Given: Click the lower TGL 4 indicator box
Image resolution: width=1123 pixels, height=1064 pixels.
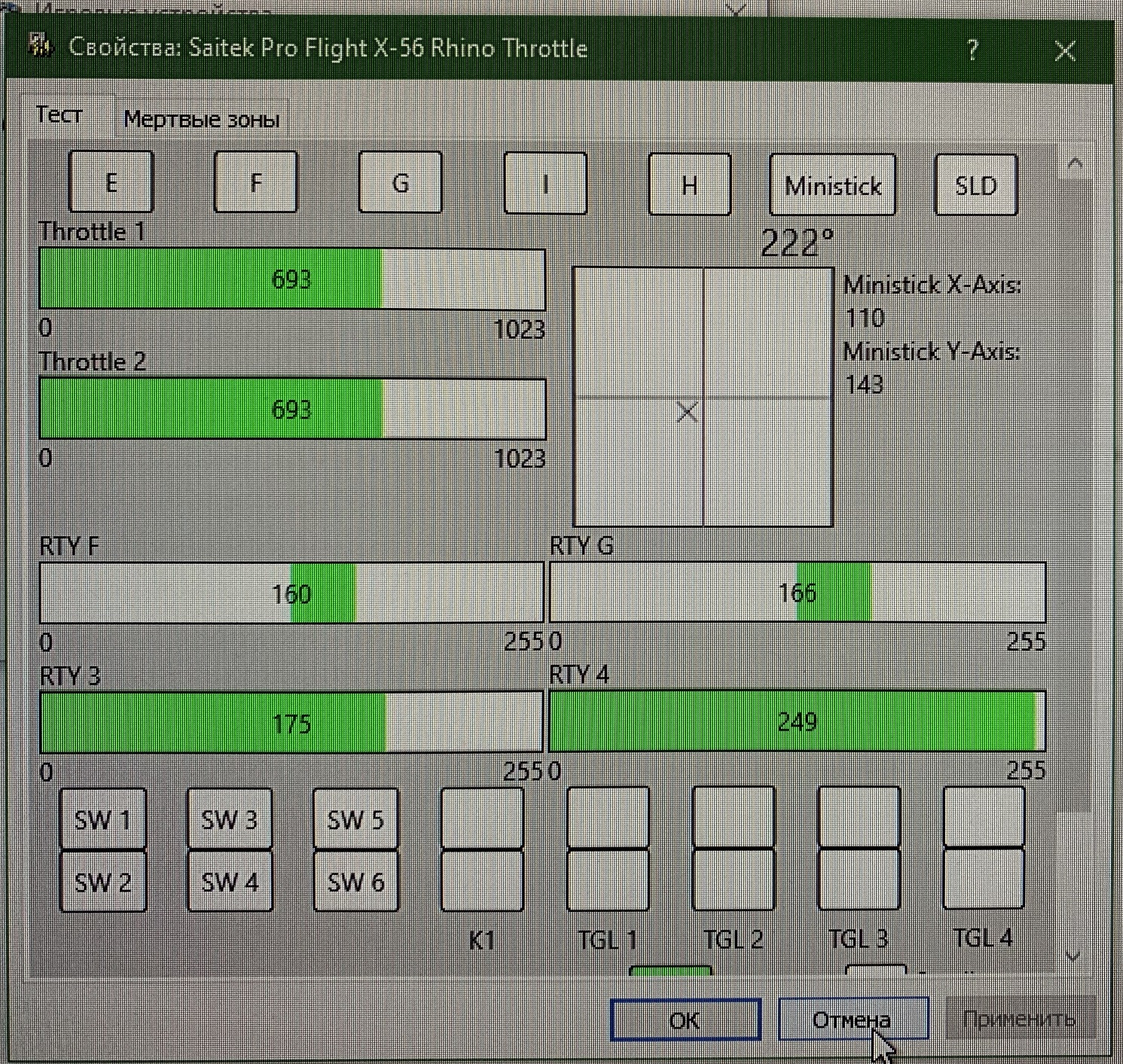Looking at the screenshot, I should coord(984,879).
